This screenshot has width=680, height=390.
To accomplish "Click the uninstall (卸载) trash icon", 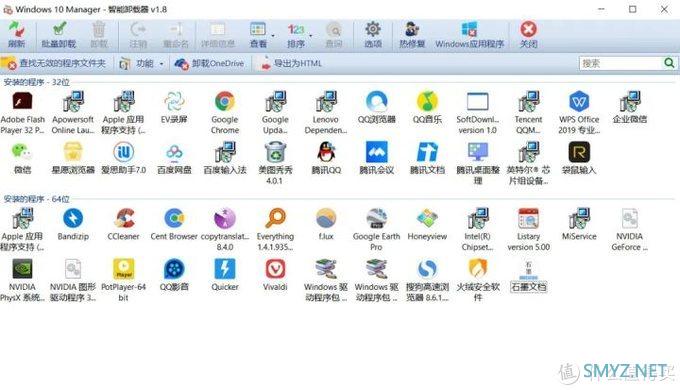I will (99, 29).
